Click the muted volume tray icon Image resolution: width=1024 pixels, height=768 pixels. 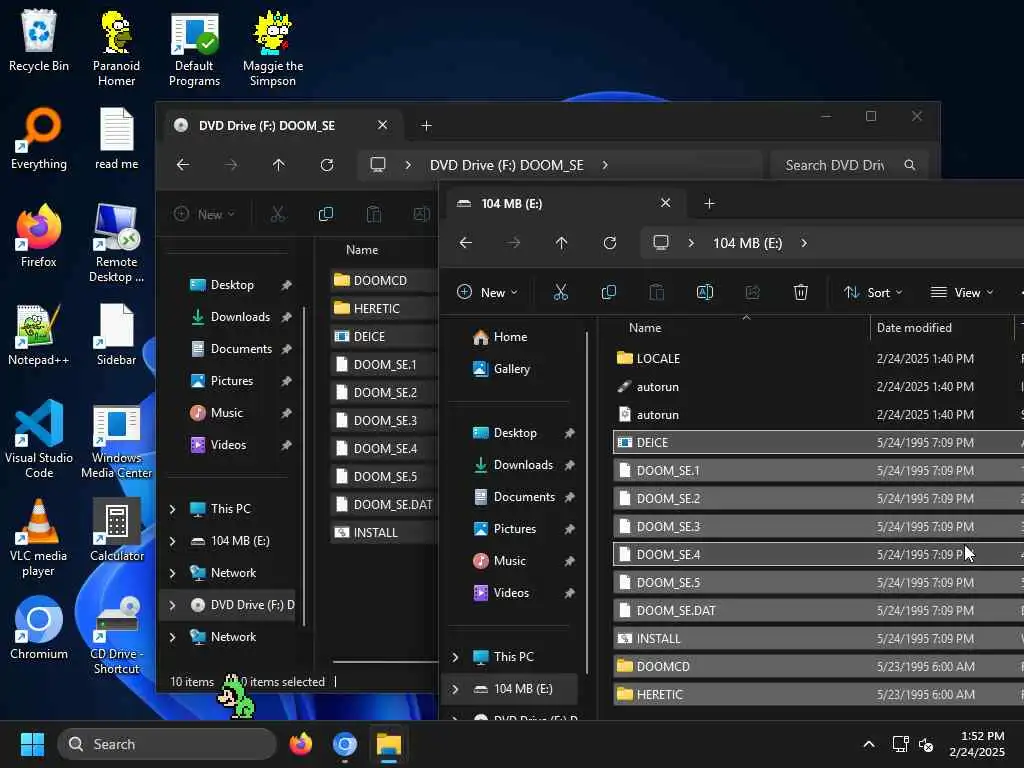926,744
